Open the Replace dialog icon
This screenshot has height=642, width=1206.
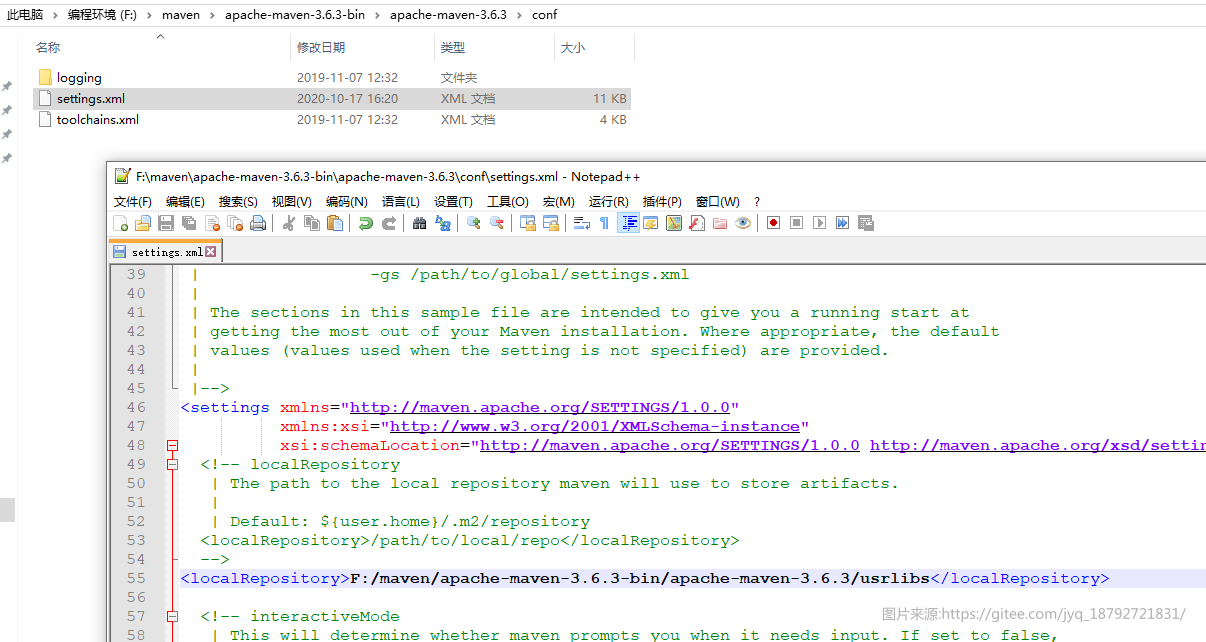point(442,223)
